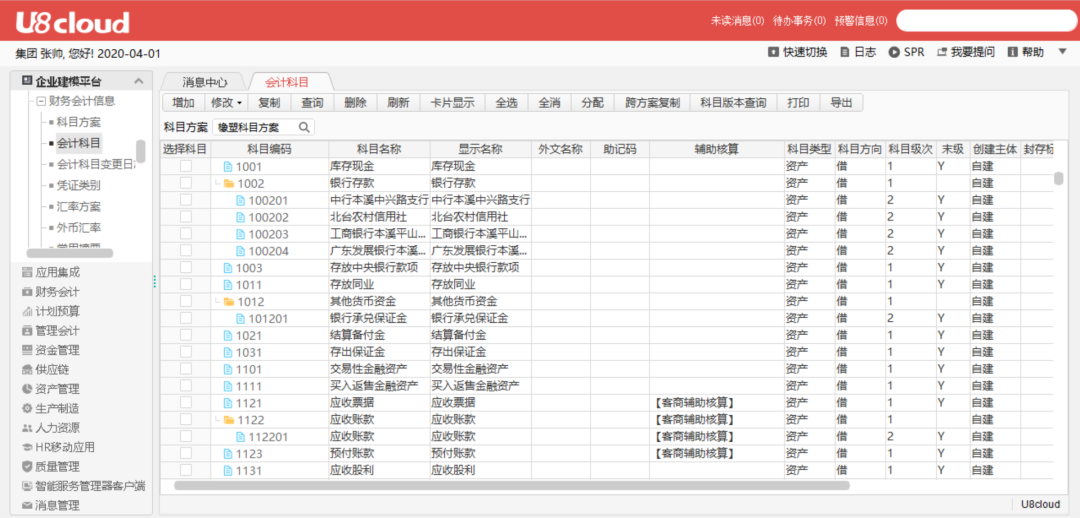Click the 导出 export button
Image resolution: width=1080 pixels, height=518 pixels.
841,103
